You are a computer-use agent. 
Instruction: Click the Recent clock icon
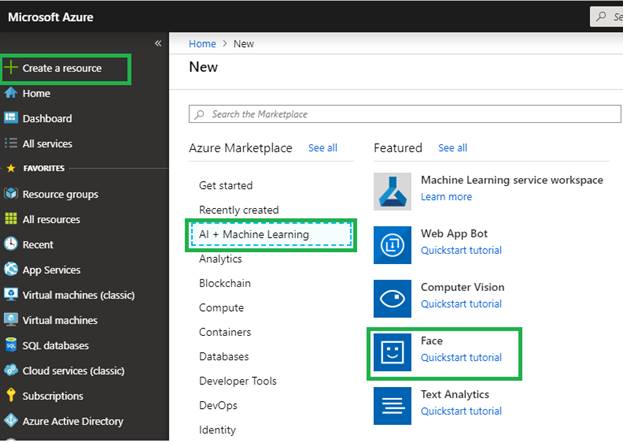[x=11, y=244]
